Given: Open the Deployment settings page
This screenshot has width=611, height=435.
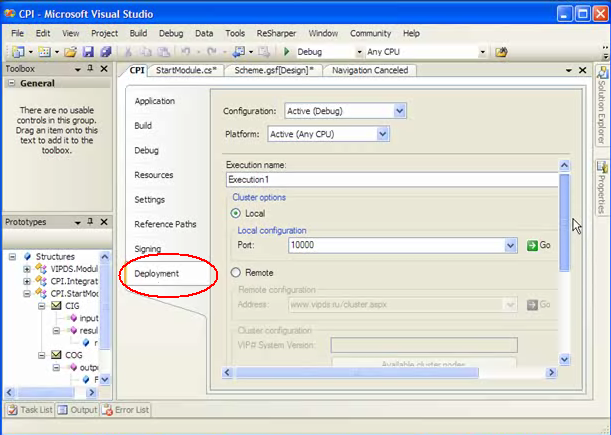Looking at the screenshot, I should (157, 273).
